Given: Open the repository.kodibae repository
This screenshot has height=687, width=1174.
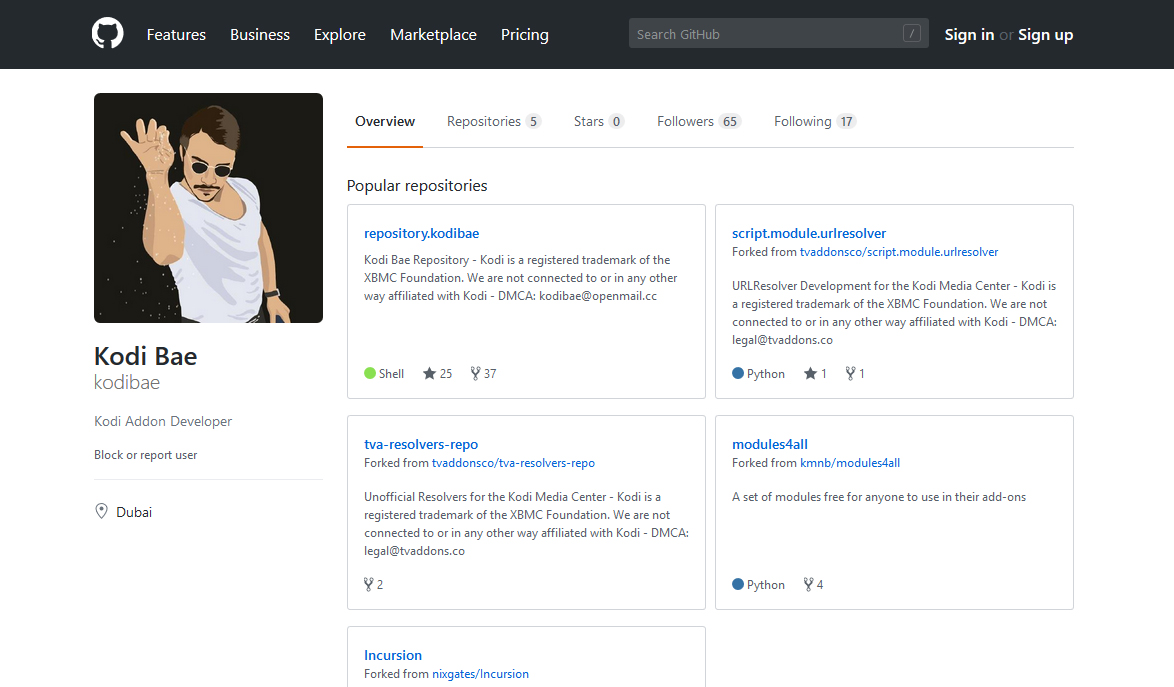Looking at the screenshot, I should (422, 233).
